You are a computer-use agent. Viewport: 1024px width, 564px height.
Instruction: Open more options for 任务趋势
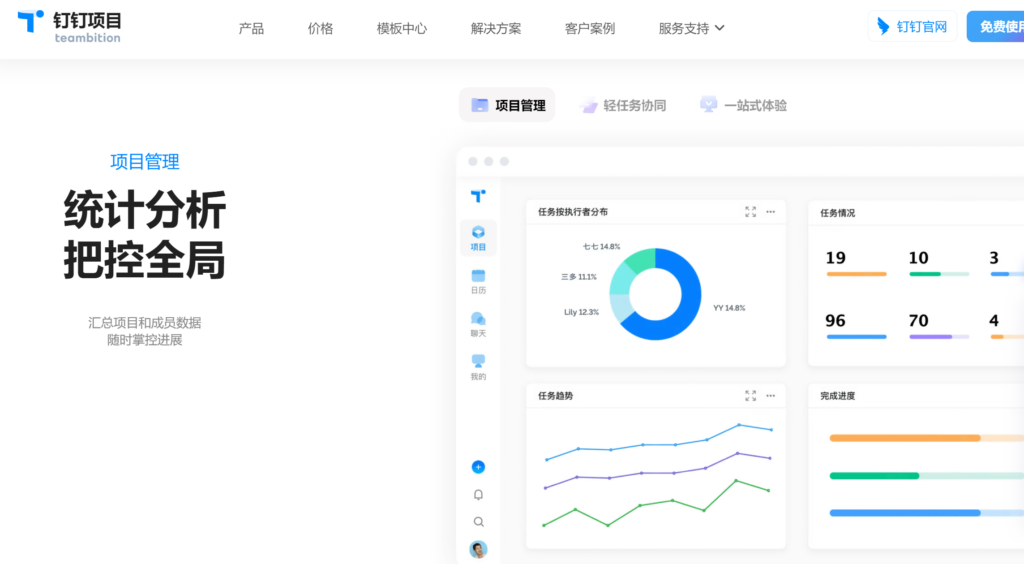coord(771,396)
